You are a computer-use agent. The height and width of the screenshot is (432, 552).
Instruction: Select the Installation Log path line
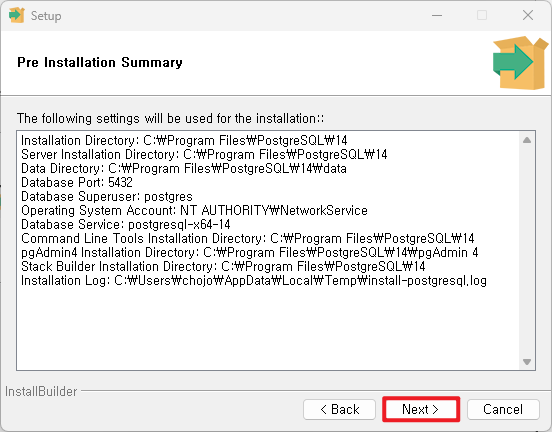click(x=254, y=281)
